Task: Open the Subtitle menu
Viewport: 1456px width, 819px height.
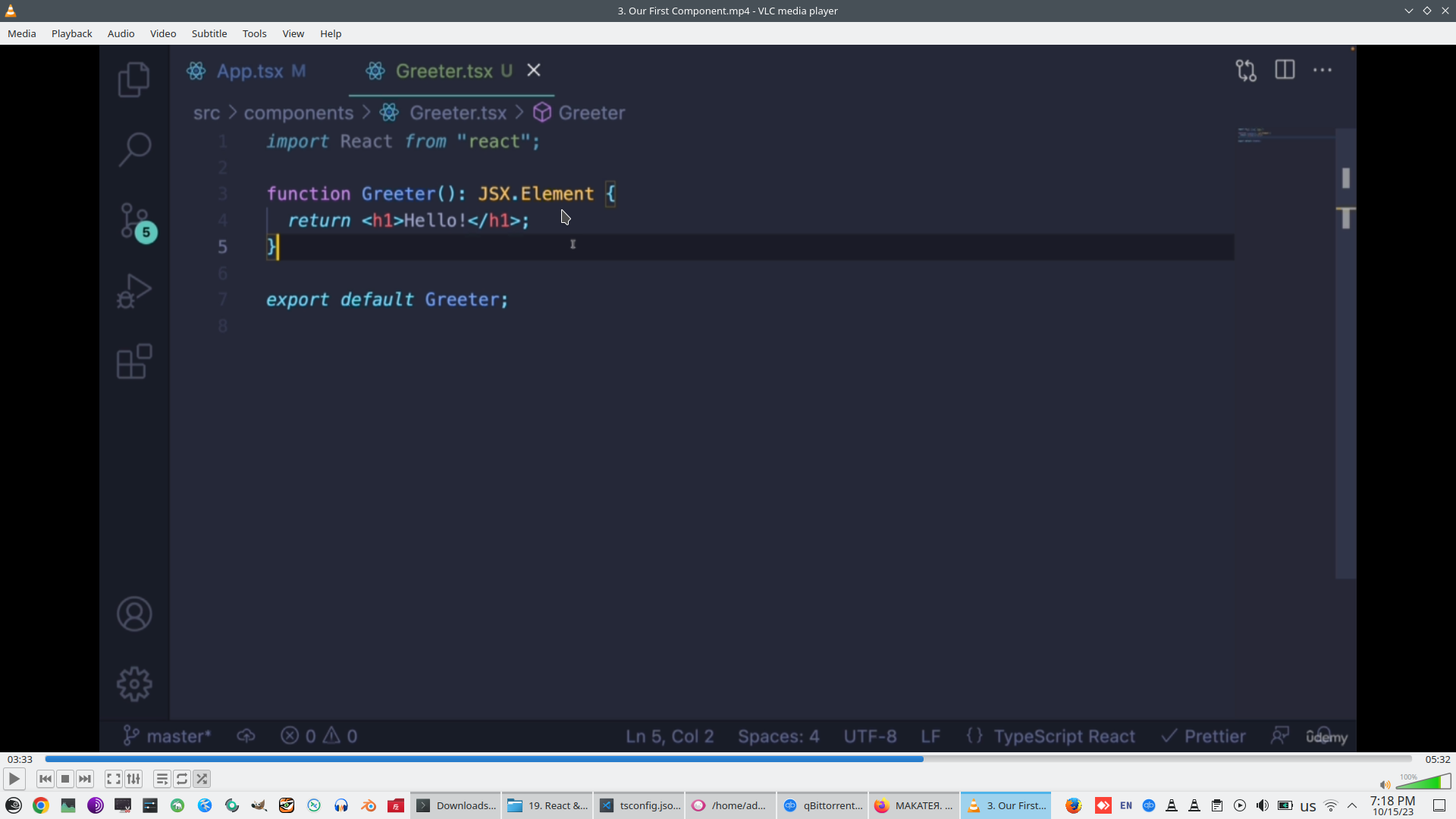Action: pyautogui.click(x=209, y=33)
